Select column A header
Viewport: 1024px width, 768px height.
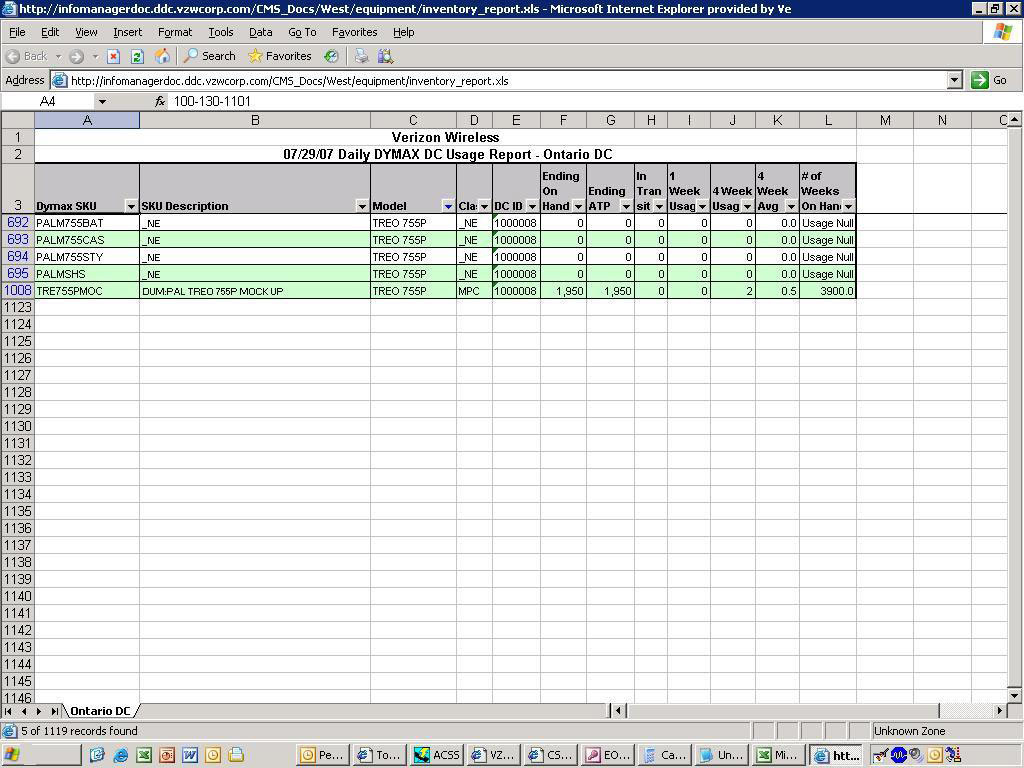tap(87, 120)
